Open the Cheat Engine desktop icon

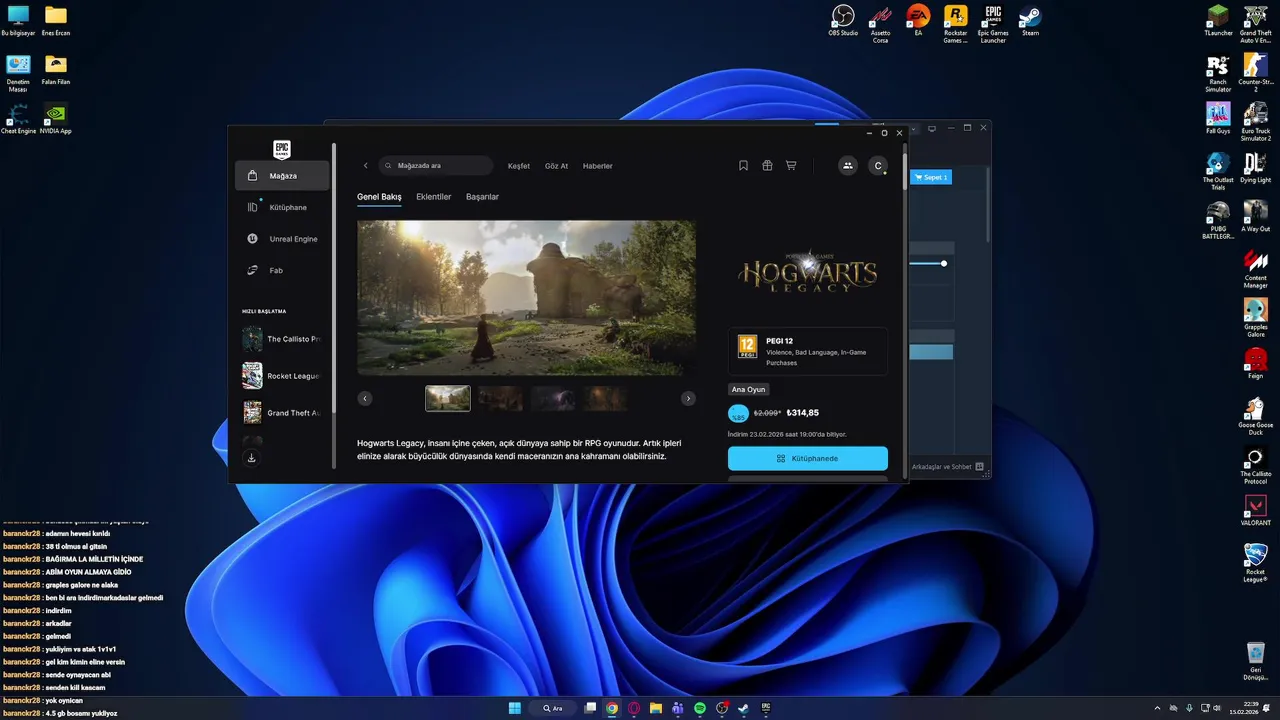pos(18,118)
